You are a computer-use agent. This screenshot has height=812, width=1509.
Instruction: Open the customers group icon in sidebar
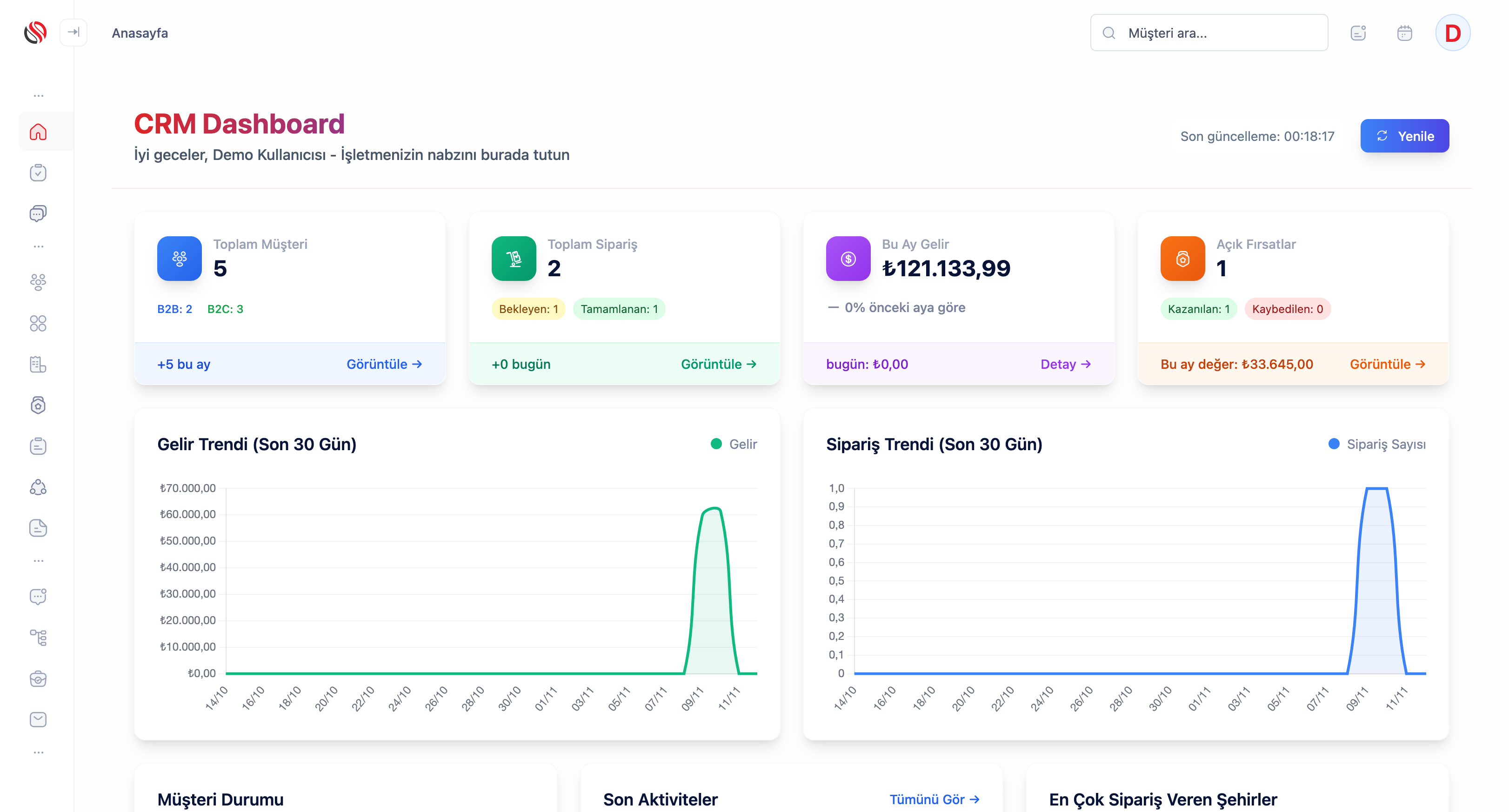(x=38, y=282)
